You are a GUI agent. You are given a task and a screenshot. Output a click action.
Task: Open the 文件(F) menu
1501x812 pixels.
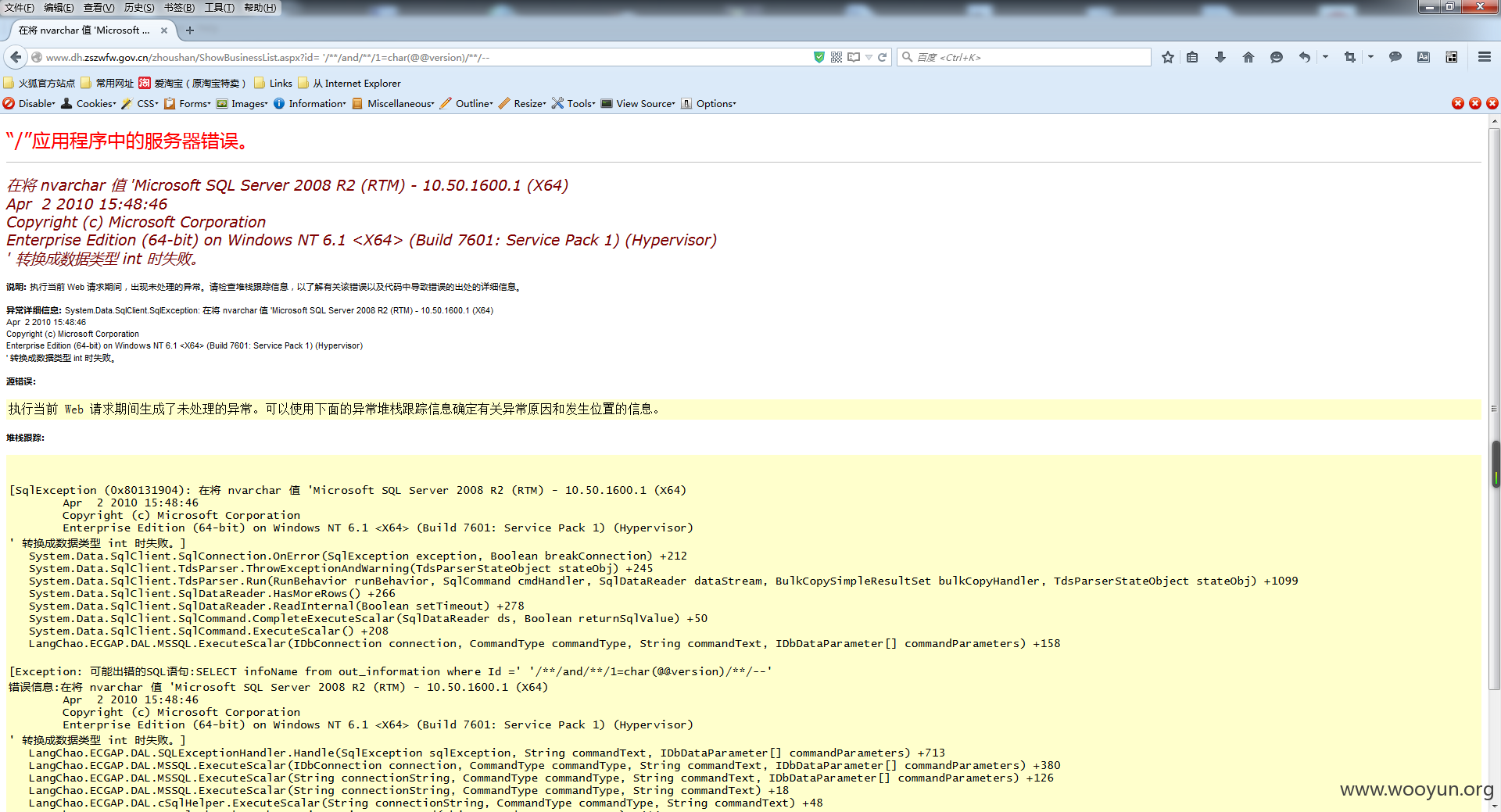click(20, 8)
